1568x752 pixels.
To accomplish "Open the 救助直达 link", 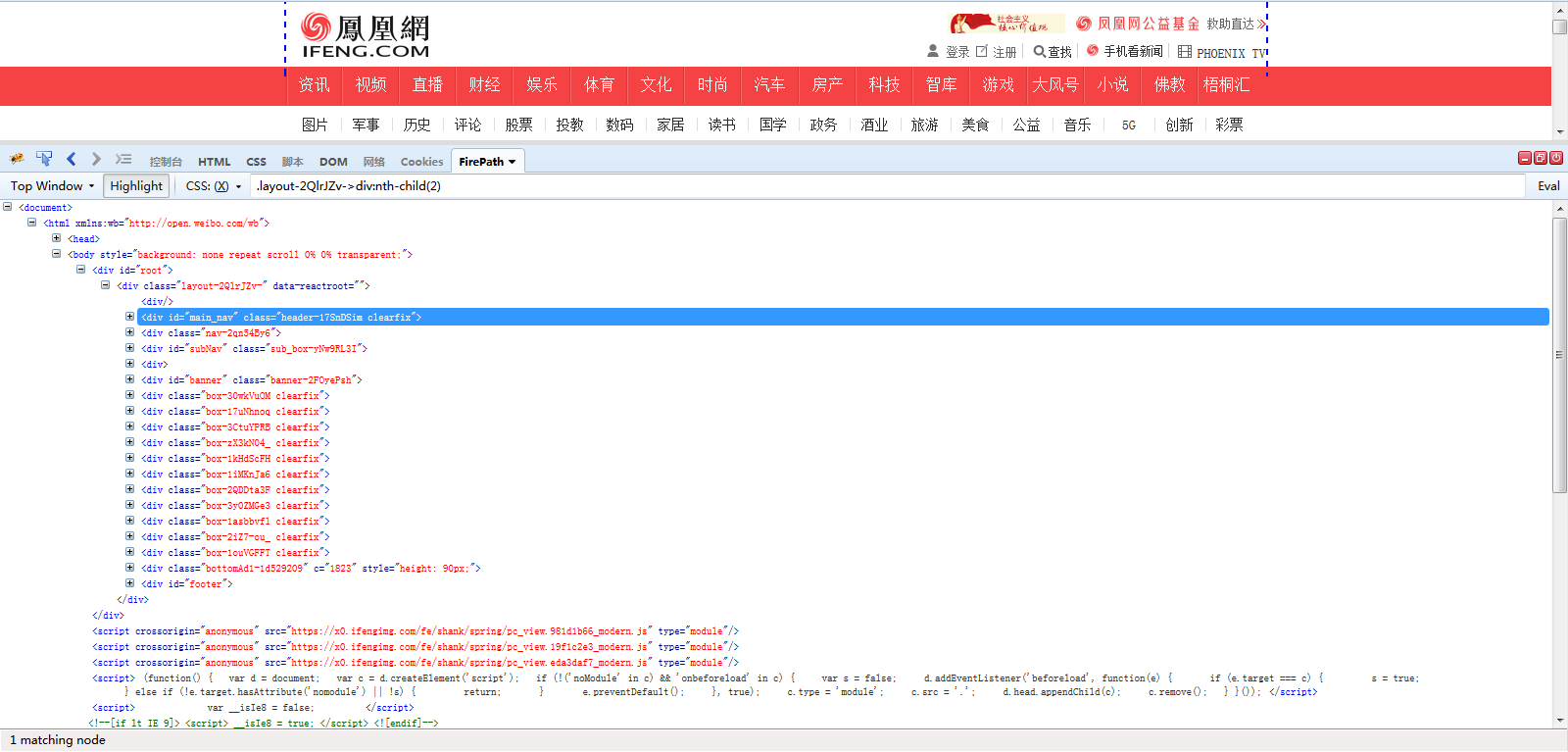I will tap(1236, 24).
